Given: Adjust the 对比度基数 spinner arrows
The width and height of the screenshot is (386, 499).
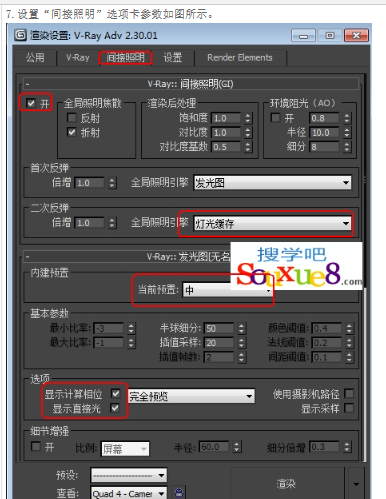Looking at the screenshot, I should 248,147.
